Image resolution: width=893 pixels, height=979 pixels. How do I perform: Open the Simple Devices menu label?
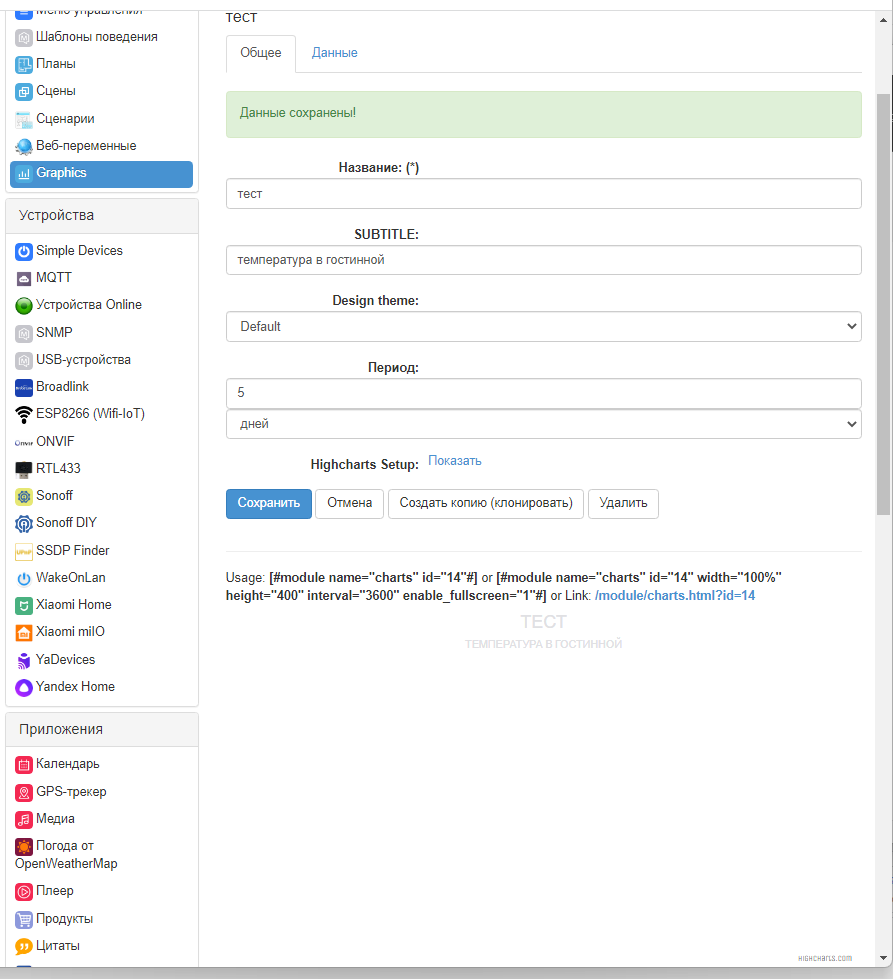click(x=79, y=250)
